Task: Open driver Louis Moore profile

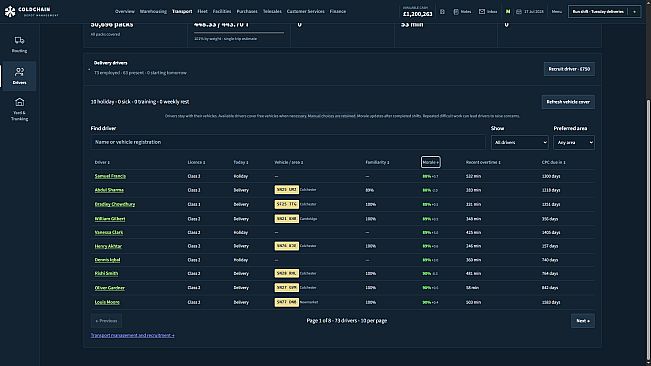Action: pyautogui.click(x=107, y=302)
